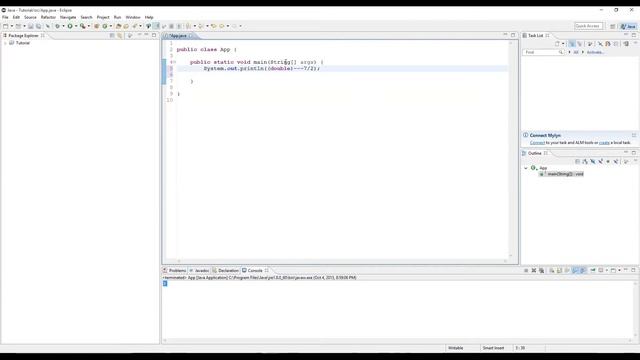
Task: Click Clear Console icon
Action: [551, 271]
